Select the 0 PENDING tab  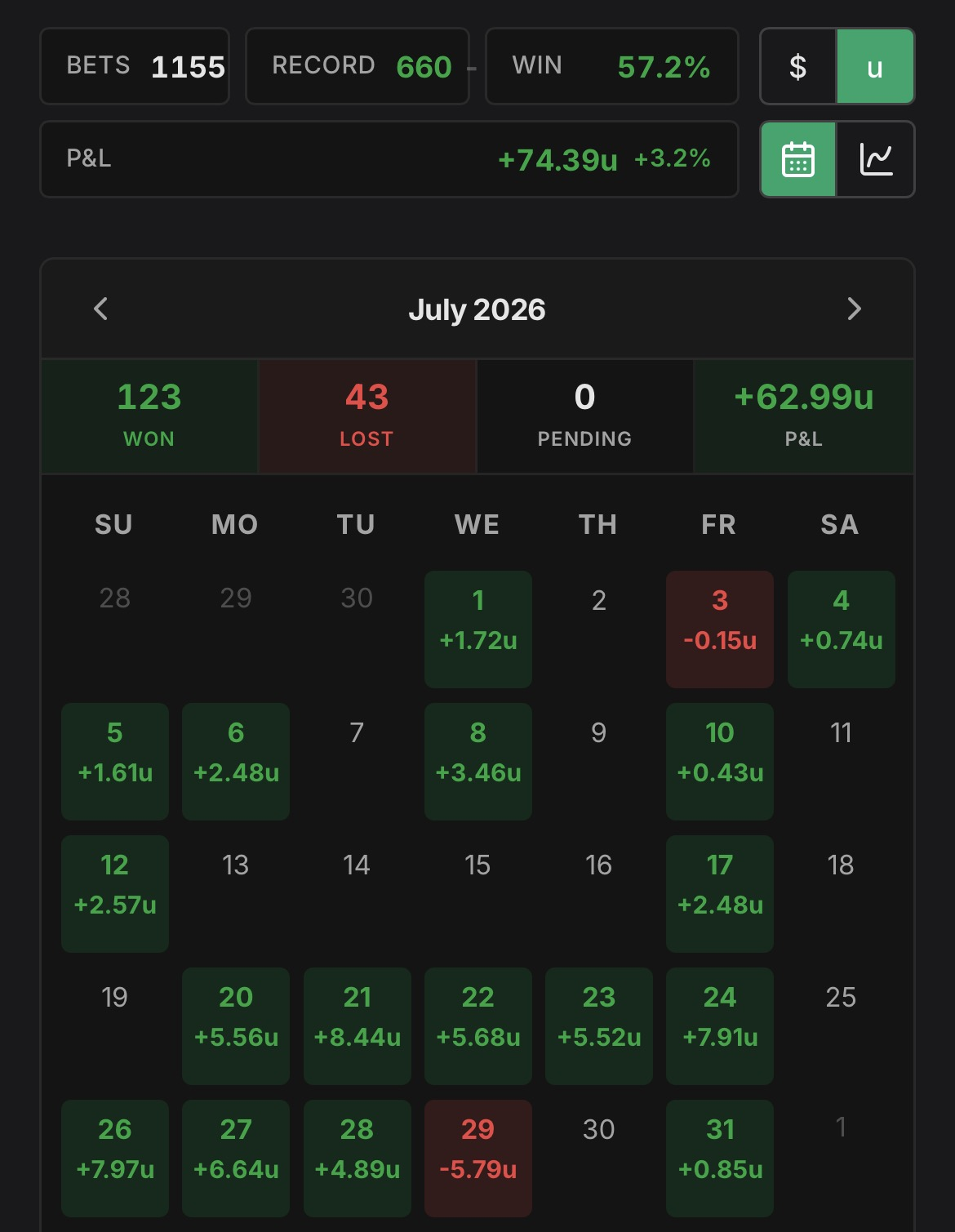coord(585,416)
